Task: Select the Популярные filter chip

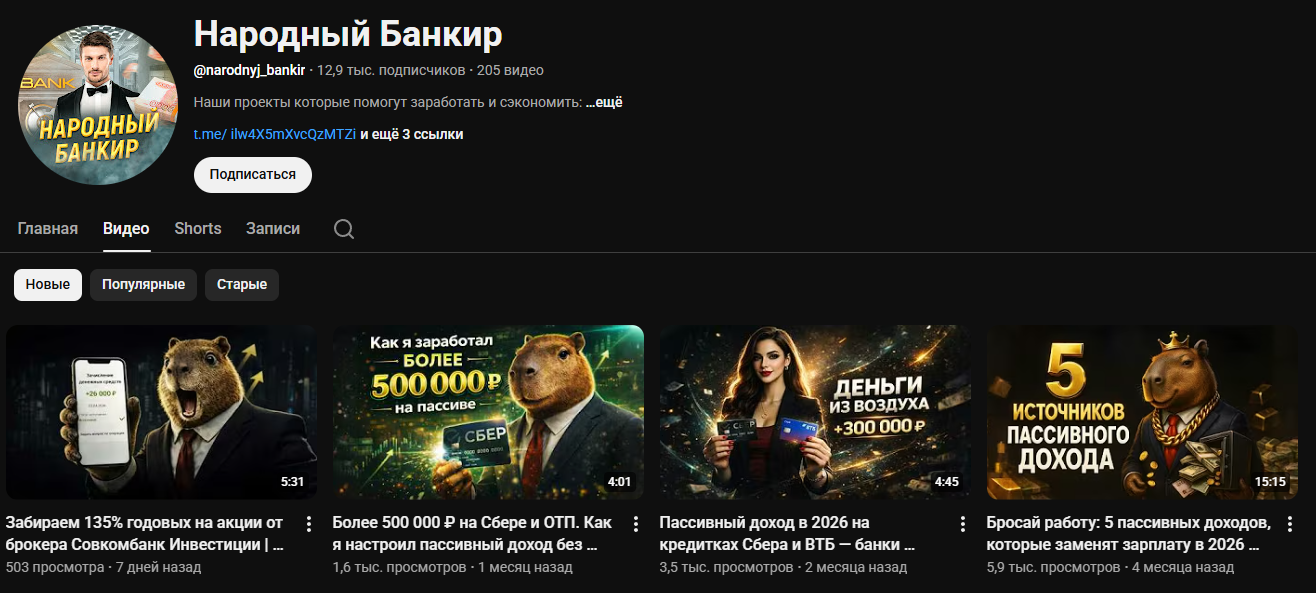Action: coord(143,284)
